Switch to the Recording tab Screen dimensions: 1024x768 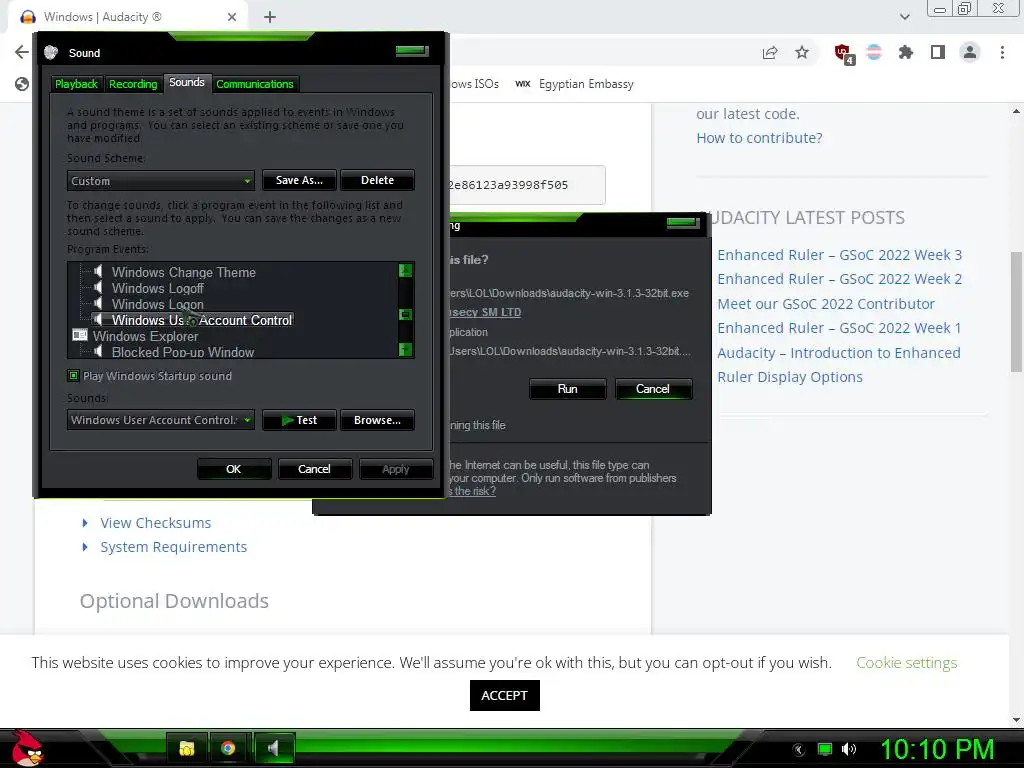click(133, 84)
